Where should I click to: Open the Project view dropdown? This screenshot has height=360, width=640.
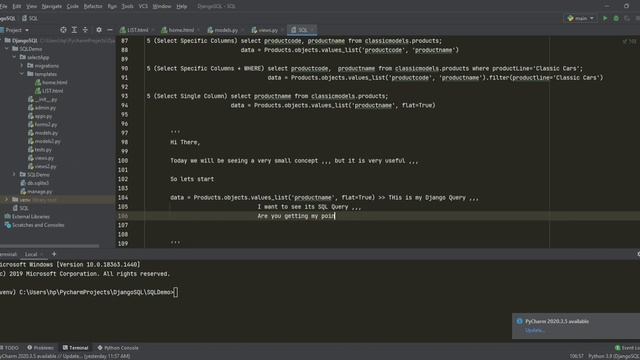(x=16, y=30)
